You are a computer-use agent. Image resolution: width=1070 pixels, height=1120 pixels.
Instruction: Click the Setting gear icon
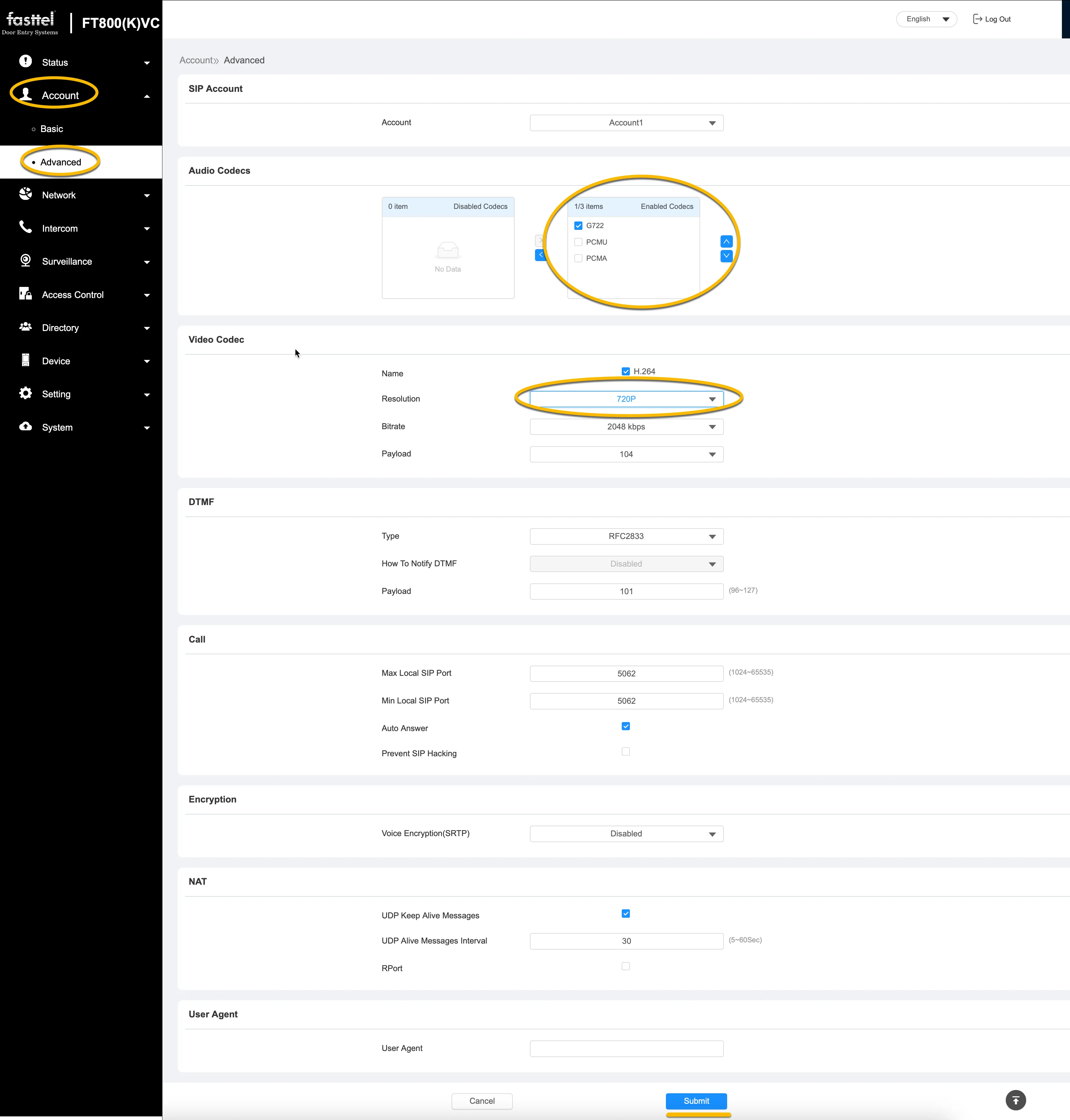pyautogui.click(x=26, y=393)
